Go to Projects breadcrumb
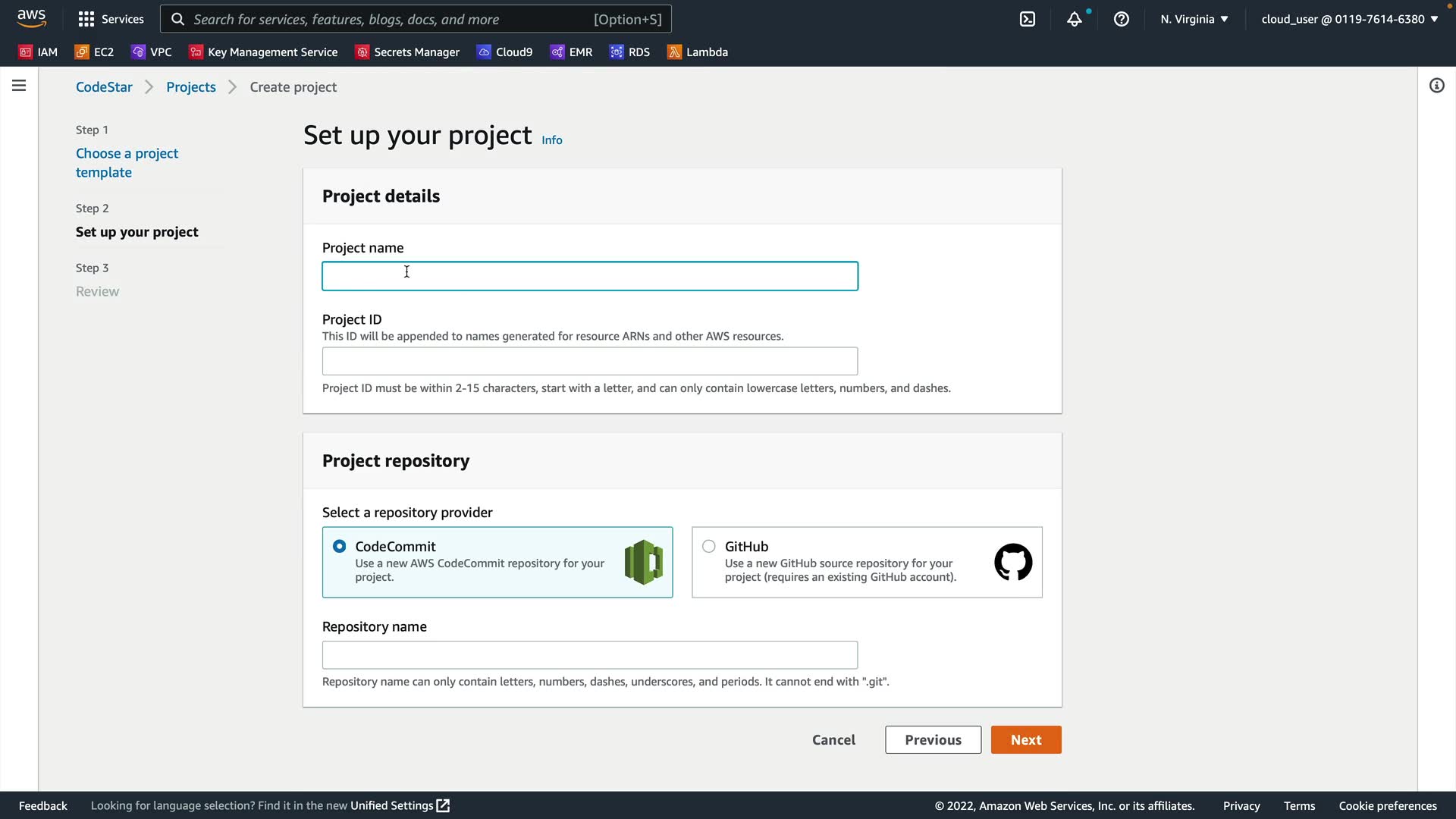Image resolution: width=1456 pixels, height=819 pixels. click(191, 87)
